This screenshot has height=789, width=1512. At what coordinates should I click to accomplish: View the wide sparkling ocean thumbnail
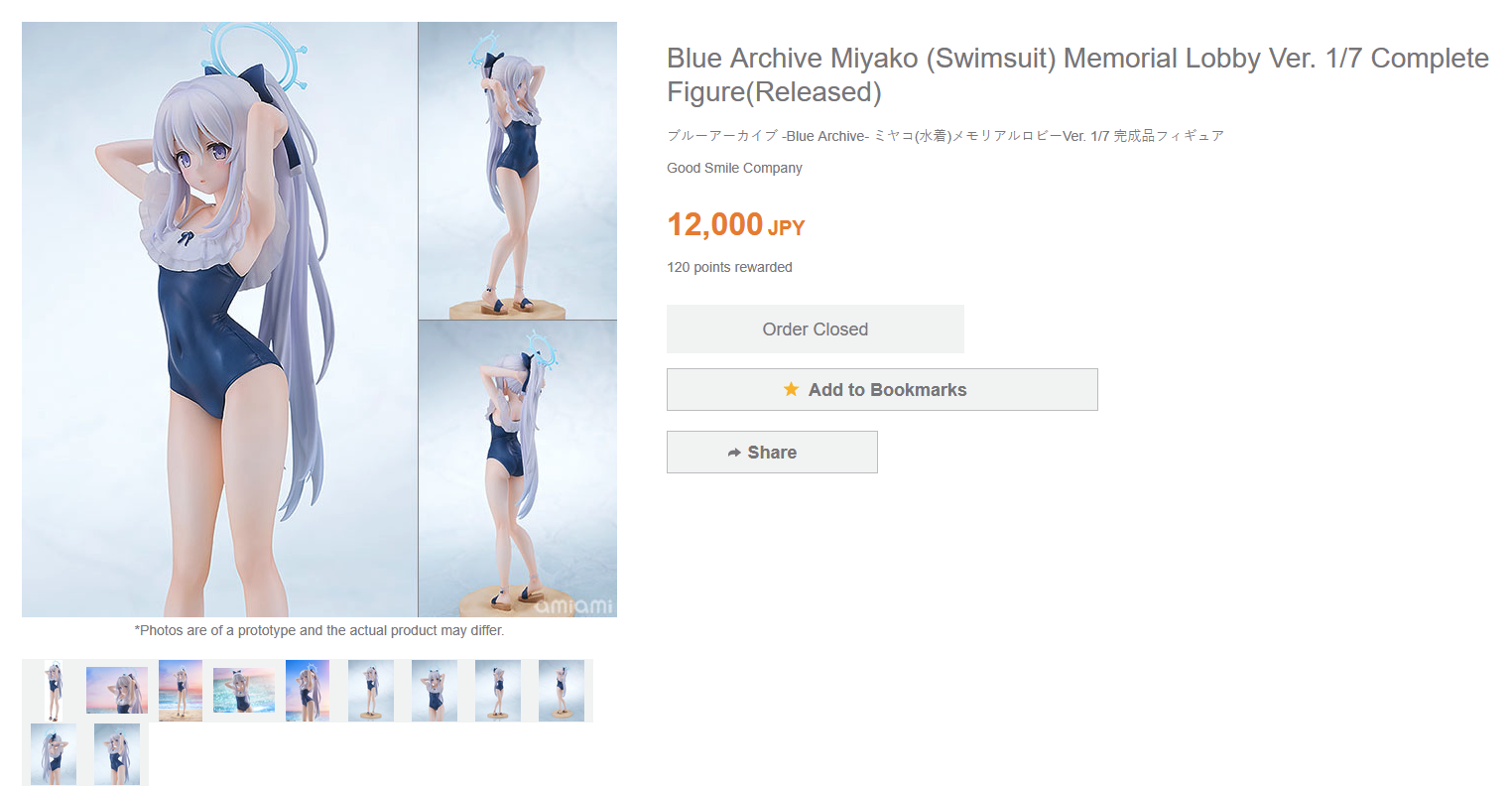point(244,691)
